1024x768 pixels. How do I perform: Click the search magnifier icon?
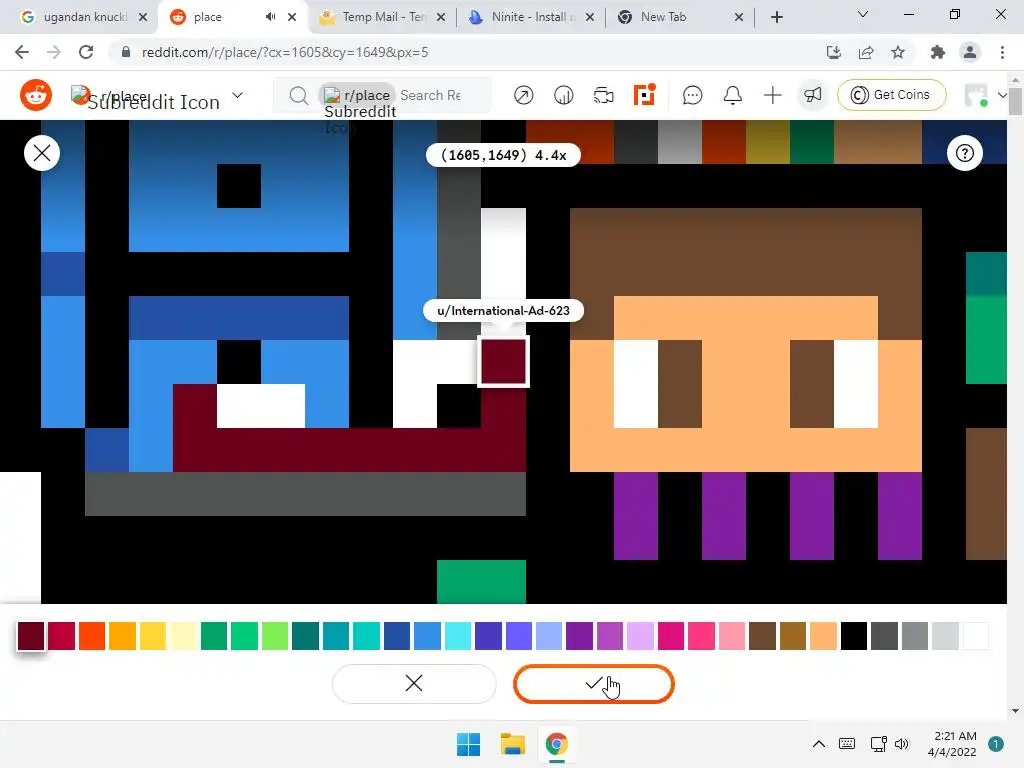pos(298,95)
